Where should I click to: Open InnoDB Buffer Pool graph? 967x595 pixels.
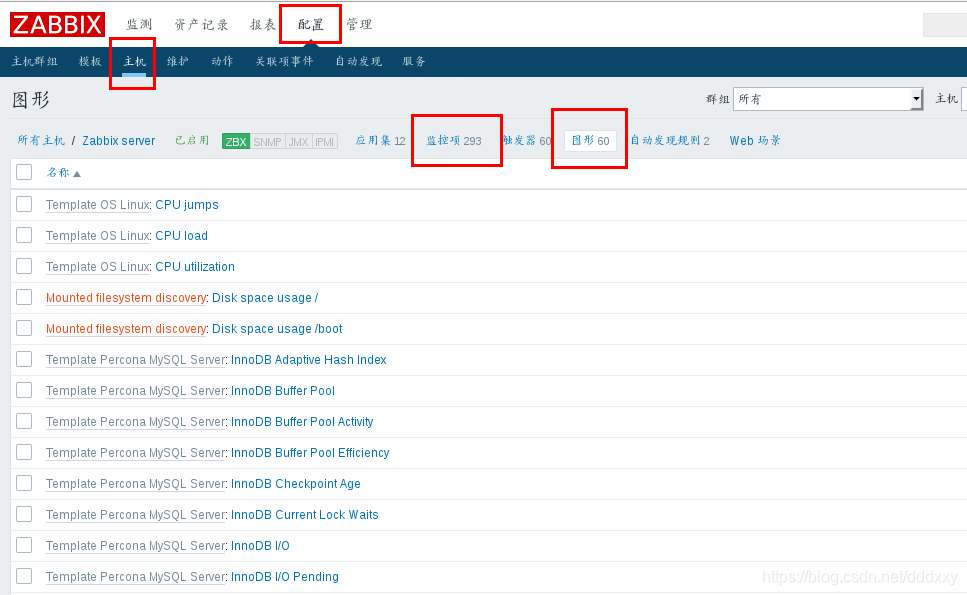(x=283, y=391)
